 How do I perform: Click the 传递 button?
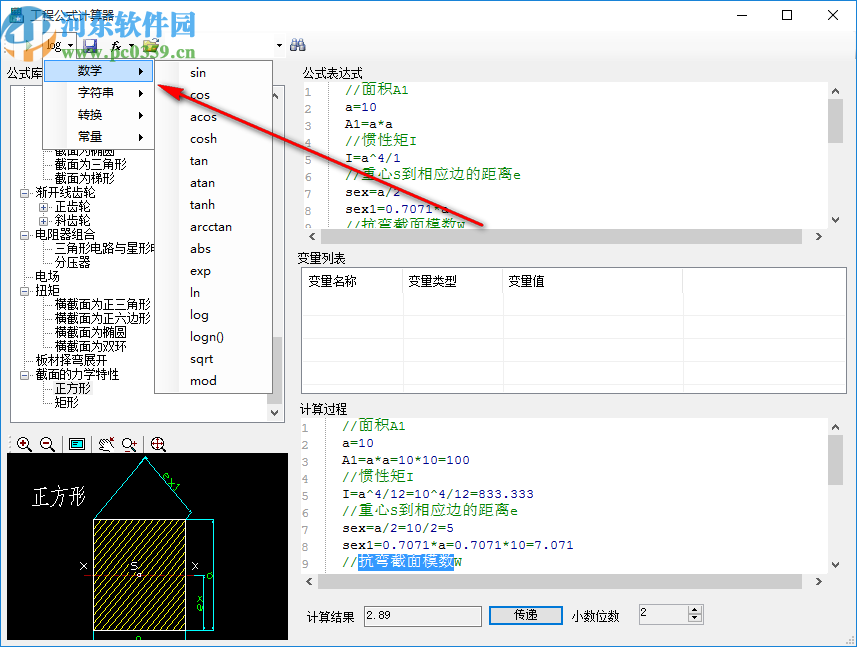pos(526,615)
